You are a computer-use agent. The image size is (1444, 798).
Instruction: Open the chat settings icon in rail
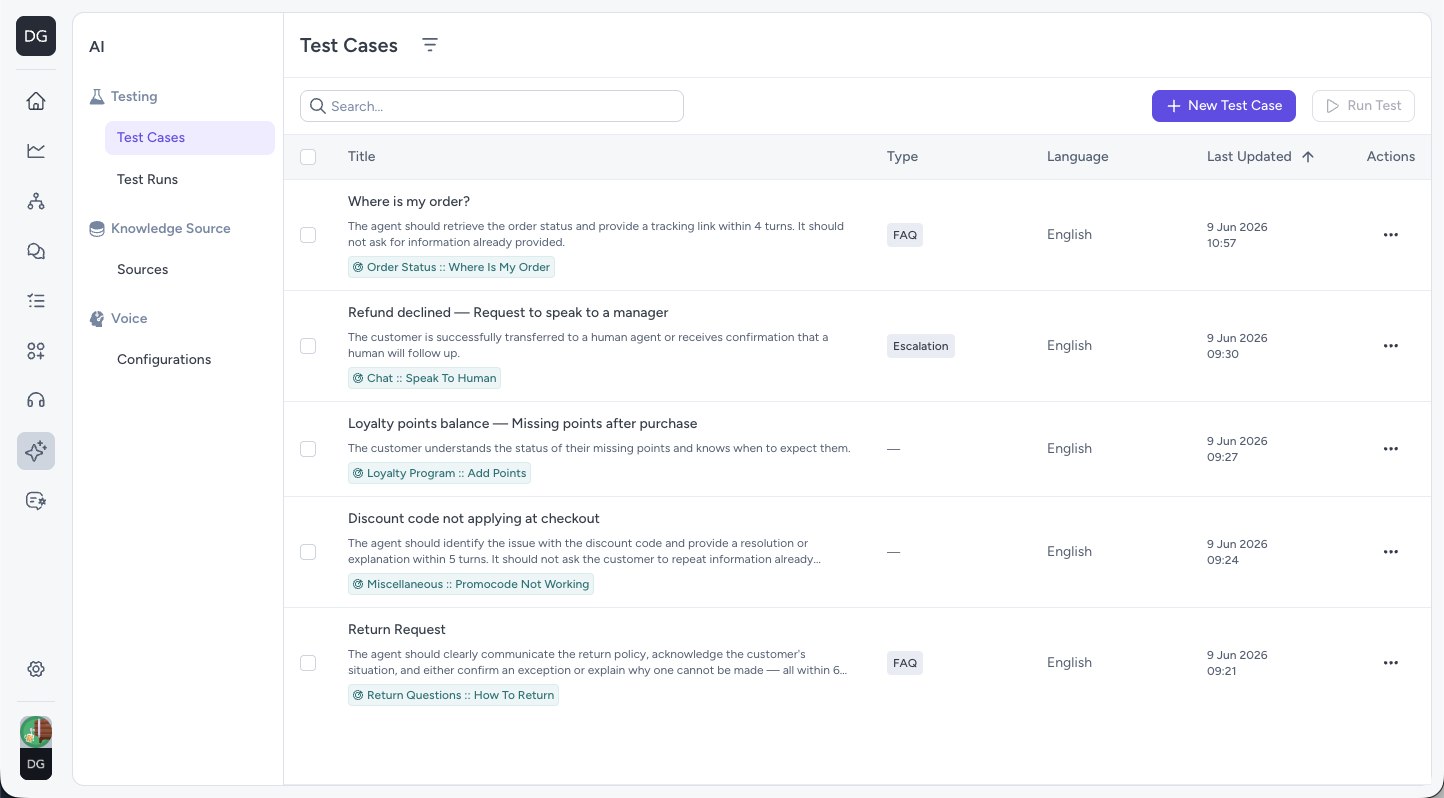(x=36, y=501)
